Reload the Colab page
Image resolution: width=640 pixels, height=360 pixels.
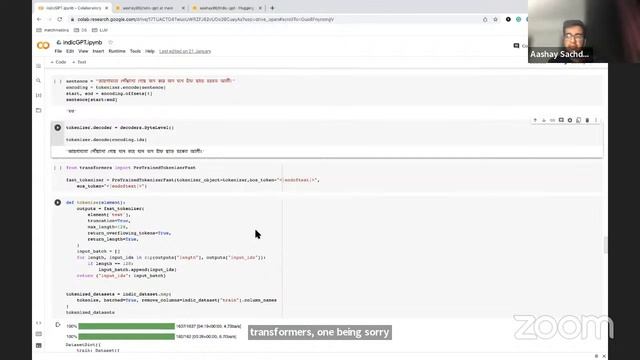pos(60,19)
